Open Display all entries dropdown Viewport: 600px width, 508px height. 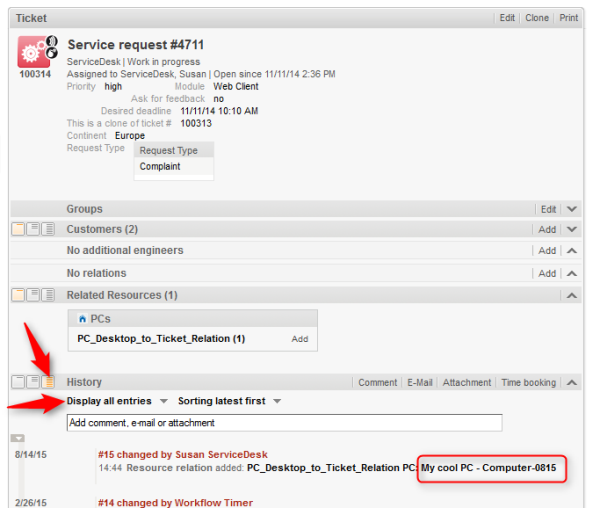pos(117,401)
